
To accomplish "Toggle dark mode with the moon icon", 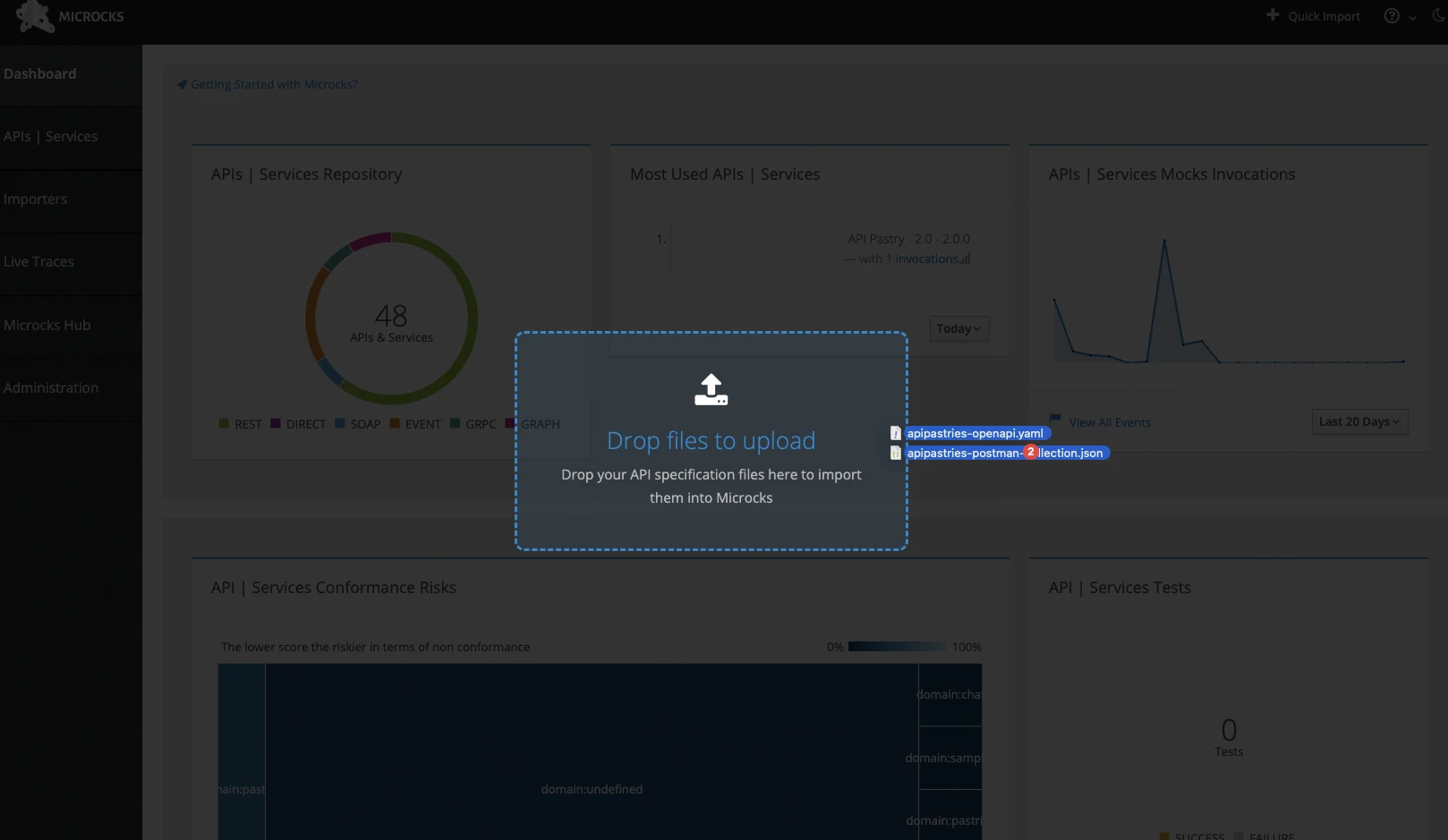I will (1439, 16).
